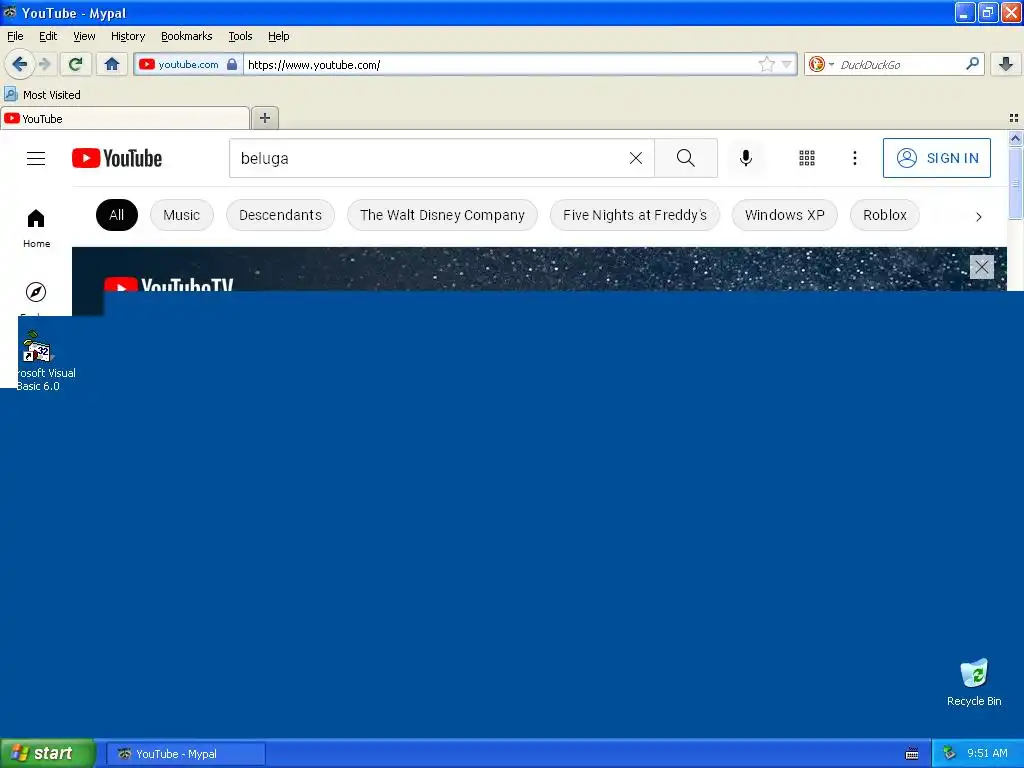Open the Edit menu

tap(48, 36)
